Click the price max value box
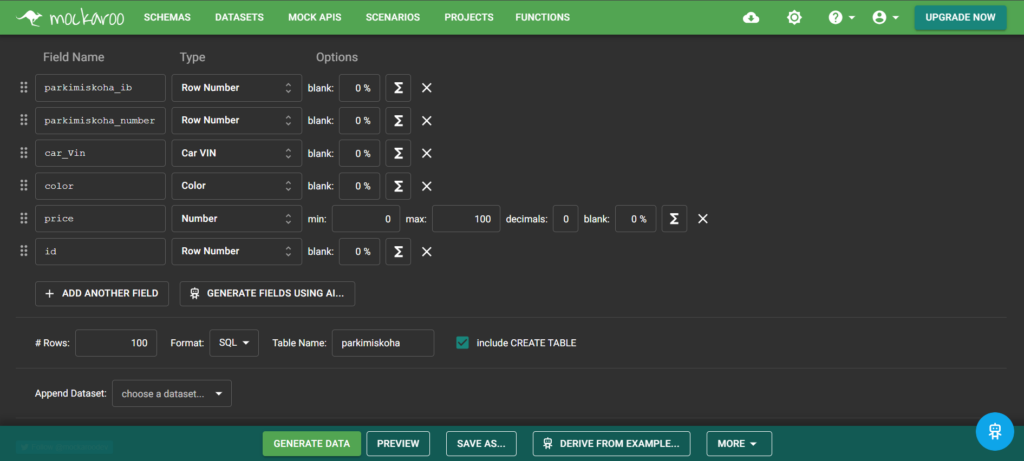 [466, 219]
